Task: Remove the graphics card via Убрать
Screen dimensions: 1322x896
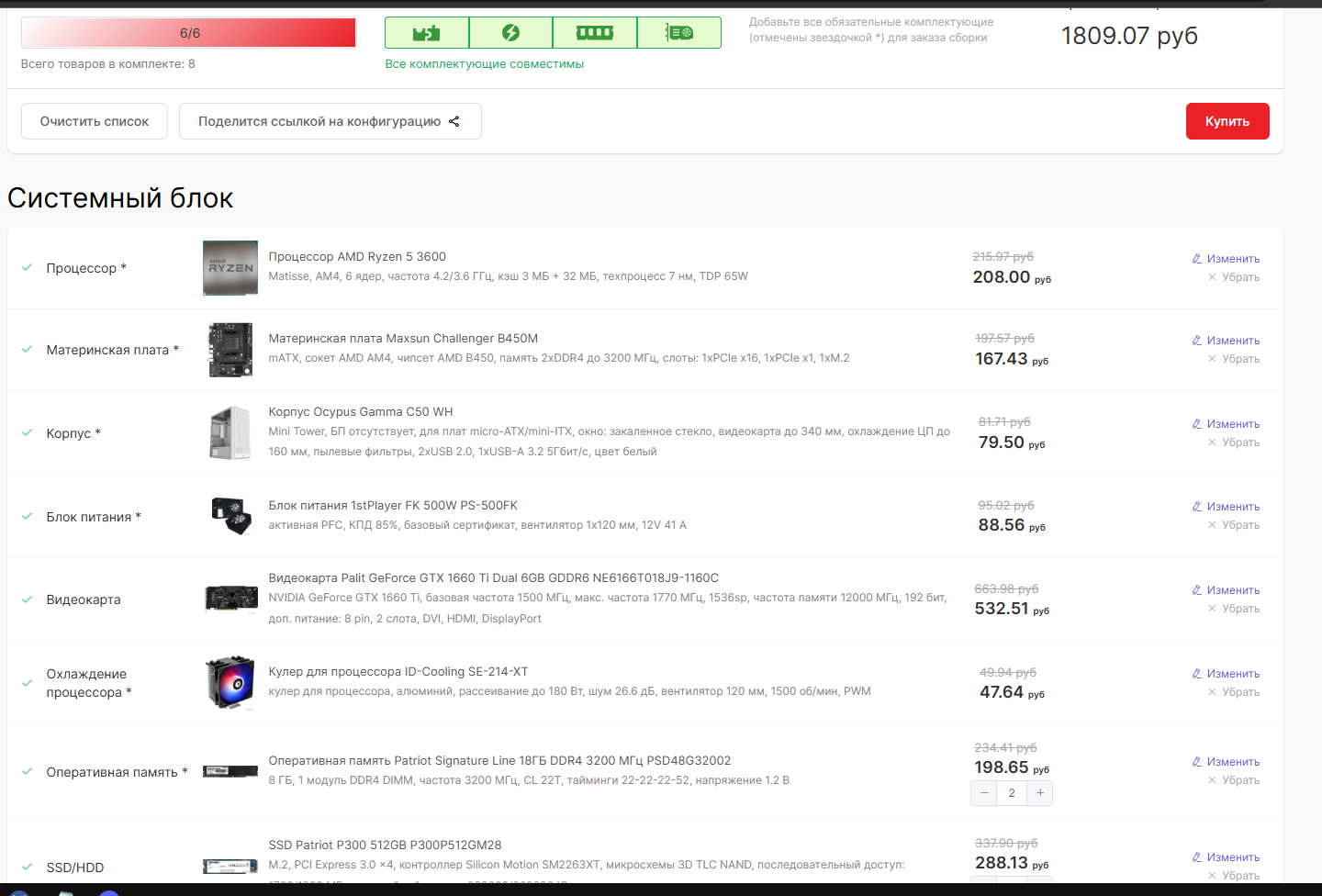Action: tap(1234, 609)
